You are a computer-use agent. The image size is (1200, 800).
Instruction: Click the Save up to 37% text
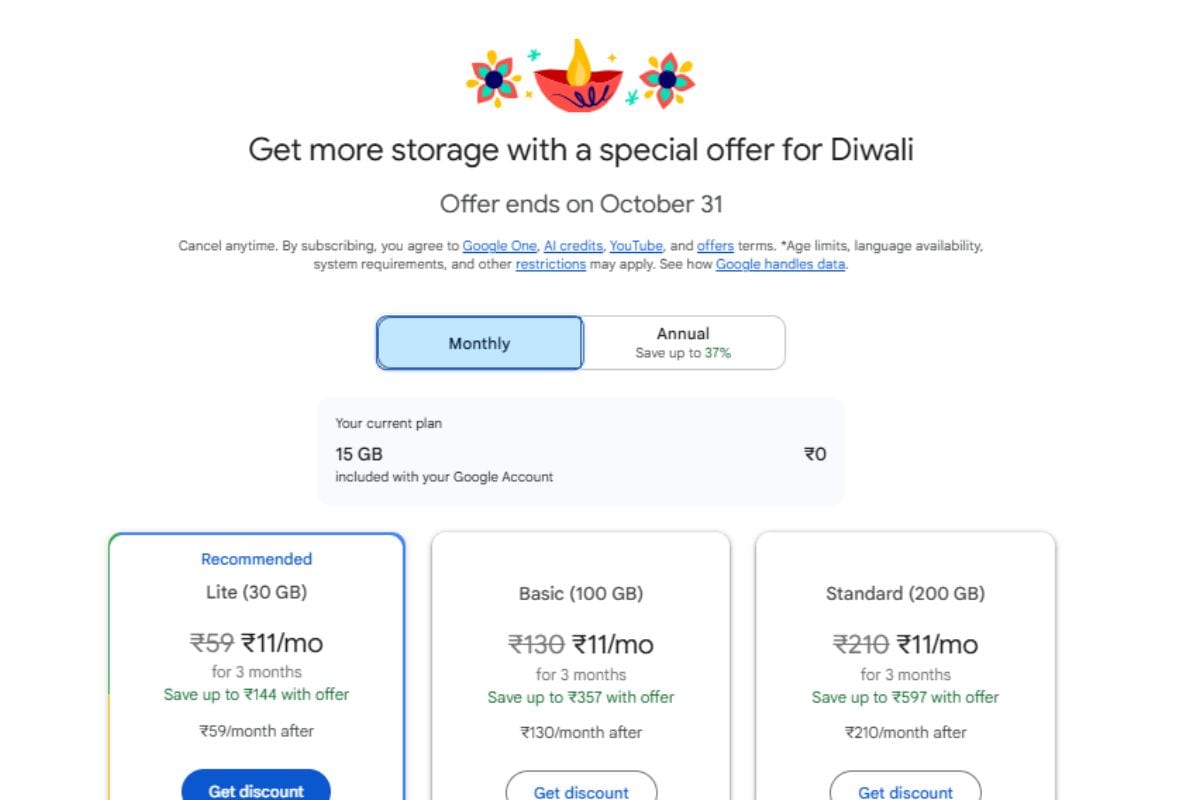[x=683, y=353]
